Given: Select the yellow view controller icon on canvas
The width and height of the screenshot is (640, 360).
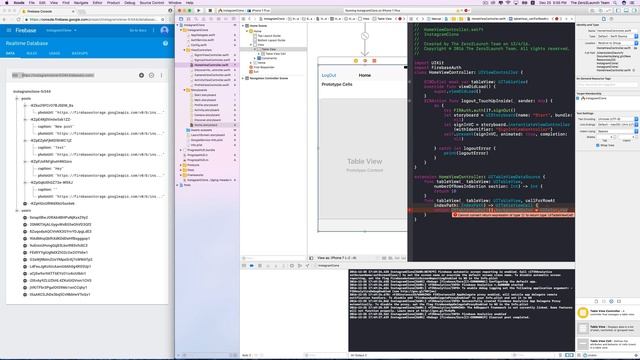Looking at the screenshot, I should [356, 61].
